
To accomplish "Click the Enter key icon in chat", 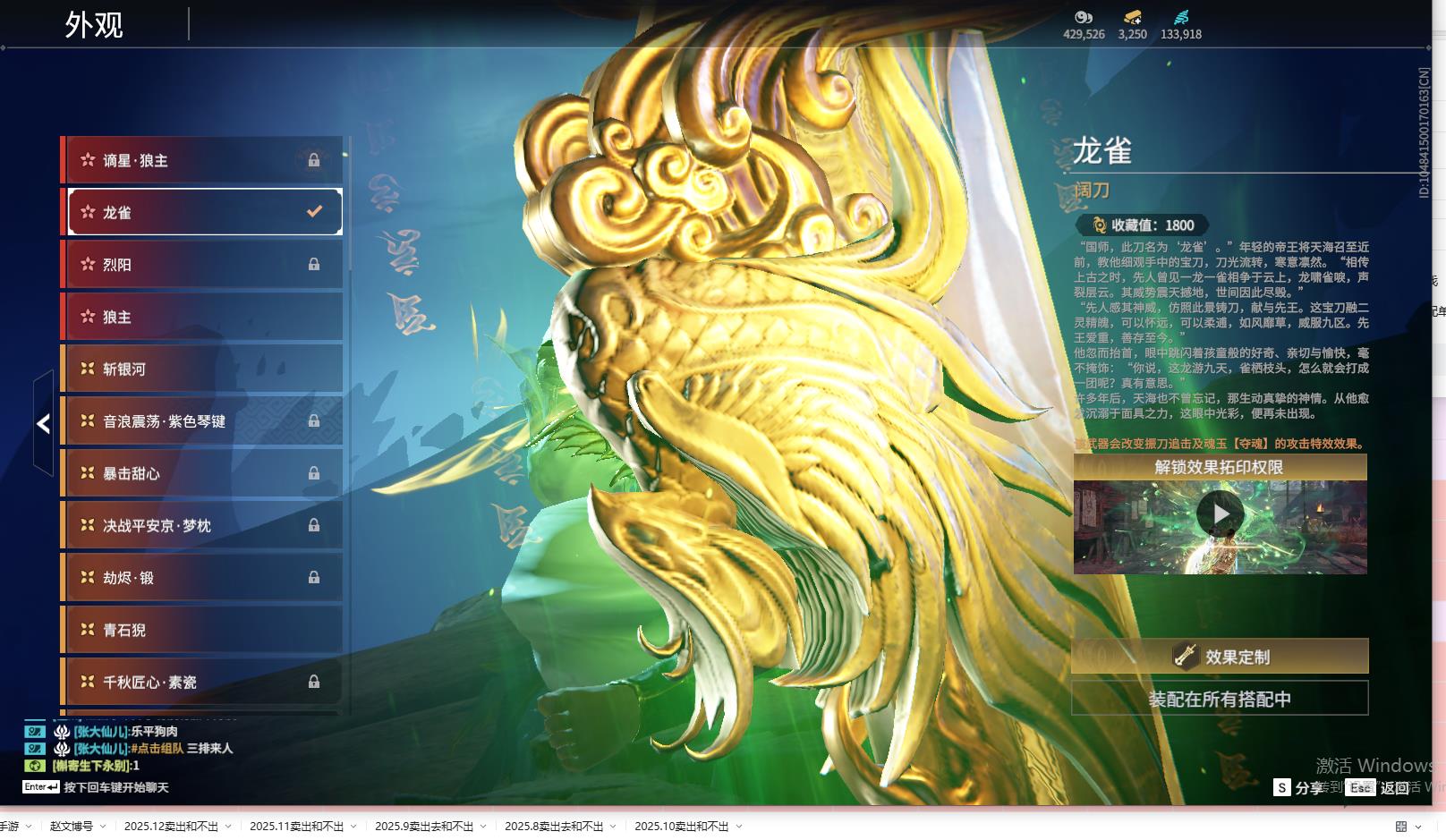I will click(x=41, y=787).
